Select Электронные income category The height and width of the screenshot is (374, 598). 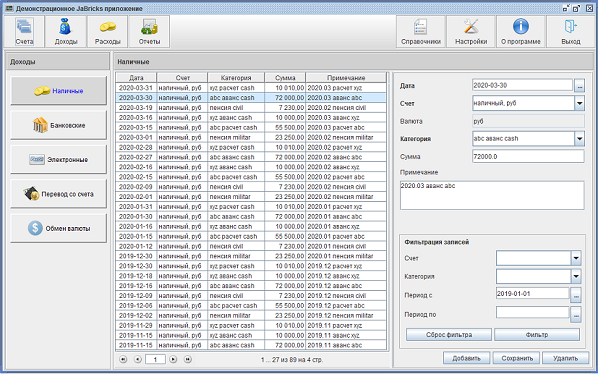59,159
